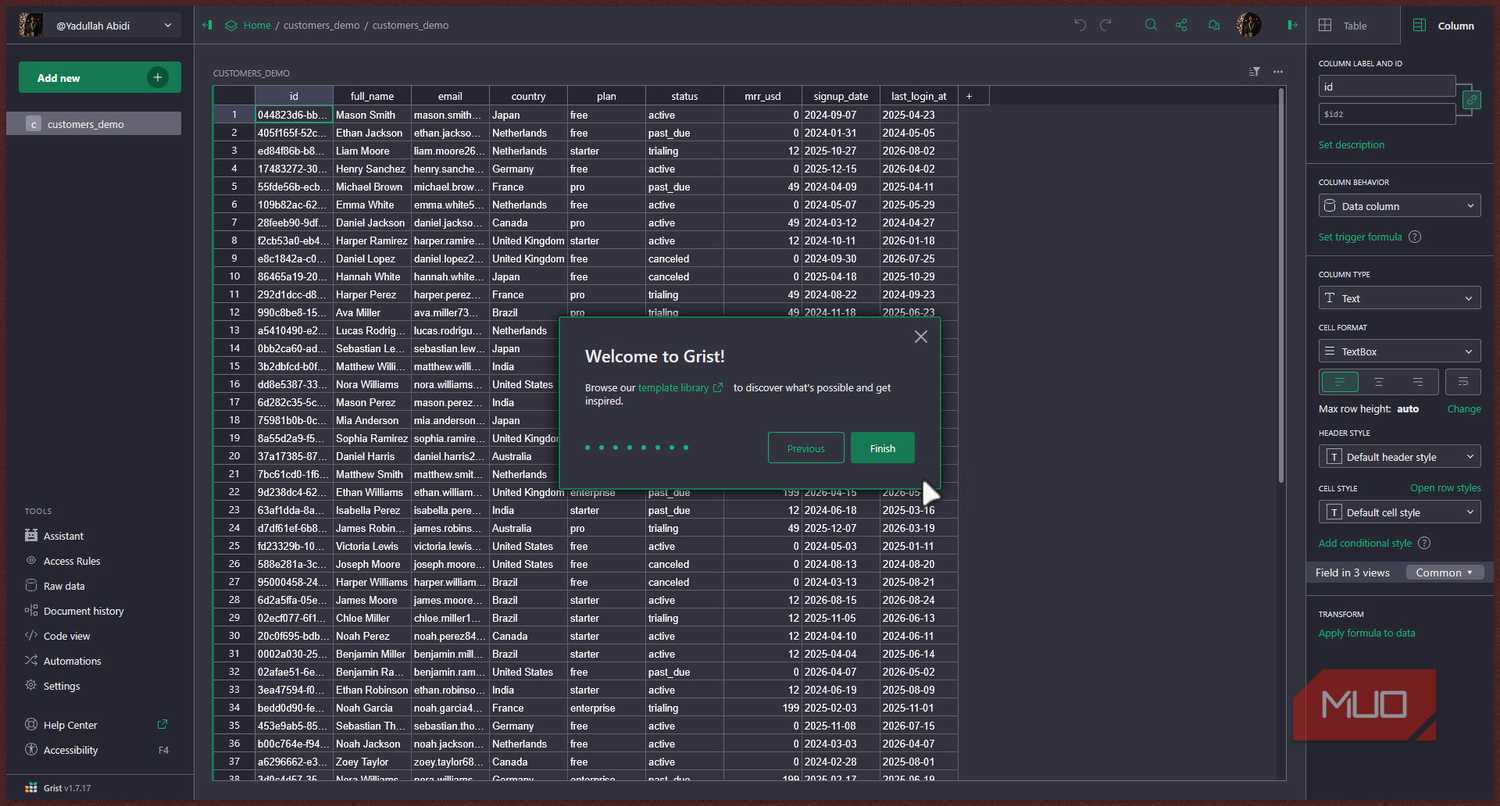The width and height of the screenshot is (1500, 806).
Task: Open the user avatar menu in top bar
Action: [1248, 25]
